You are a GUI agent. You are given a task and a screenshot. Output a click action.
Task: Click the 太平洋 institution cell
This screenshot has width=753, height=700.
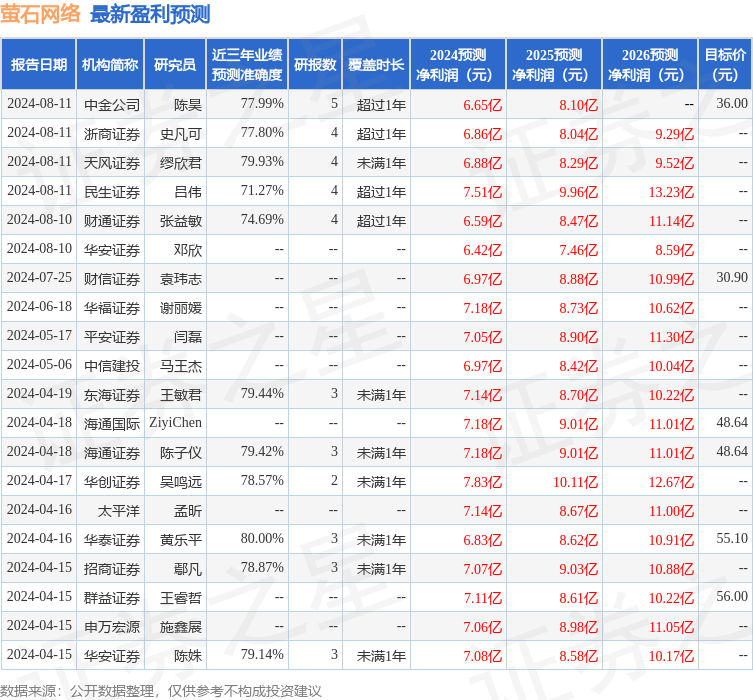tap(119, 511)
